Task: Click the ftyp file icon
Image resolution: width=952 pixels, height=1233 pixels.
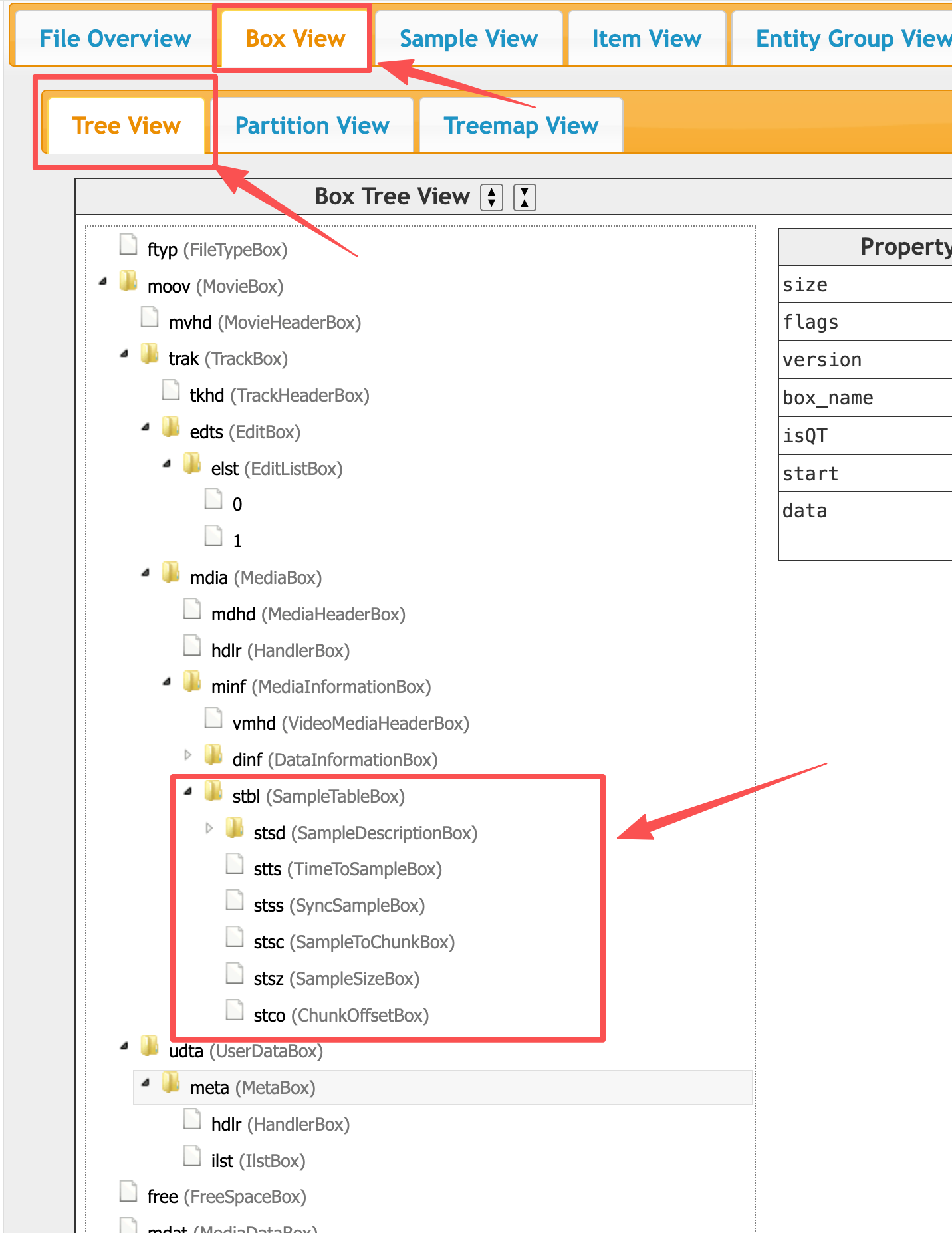Action: click(128, 245)
